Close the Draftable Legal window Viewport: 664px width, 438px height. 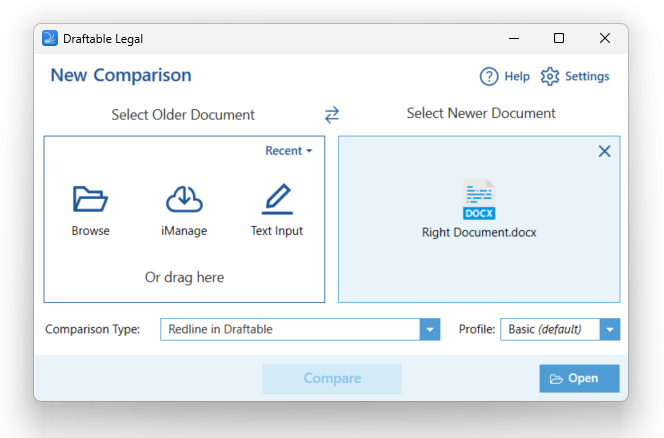605,38
